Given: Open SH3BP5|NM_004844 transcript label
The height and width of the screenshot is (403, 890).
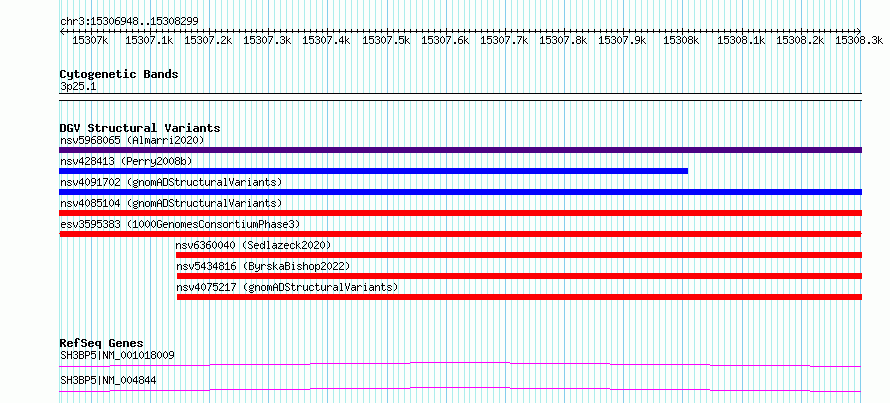Looking at the screenshot, I should tap(108, 380).
